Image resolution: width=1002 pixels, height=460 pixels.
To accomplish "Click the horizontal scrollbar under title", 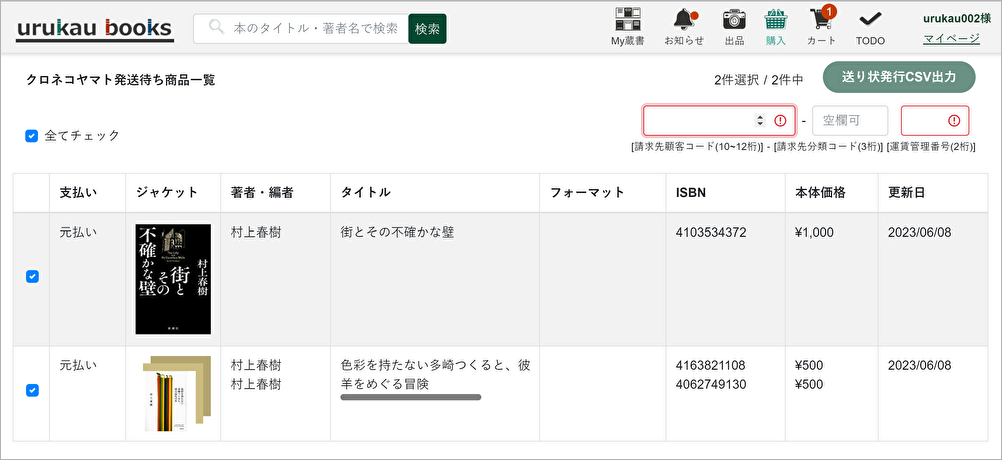I will coord(410,397).
